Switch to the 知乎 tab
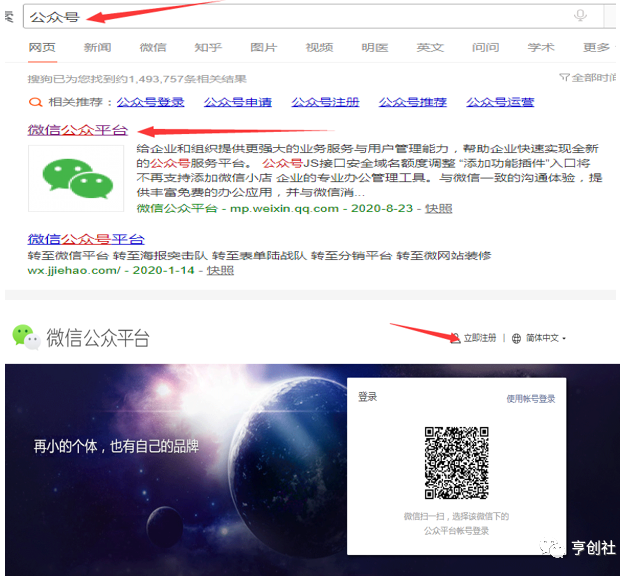This screenshot has width=637, height=577. coord(208,48)
